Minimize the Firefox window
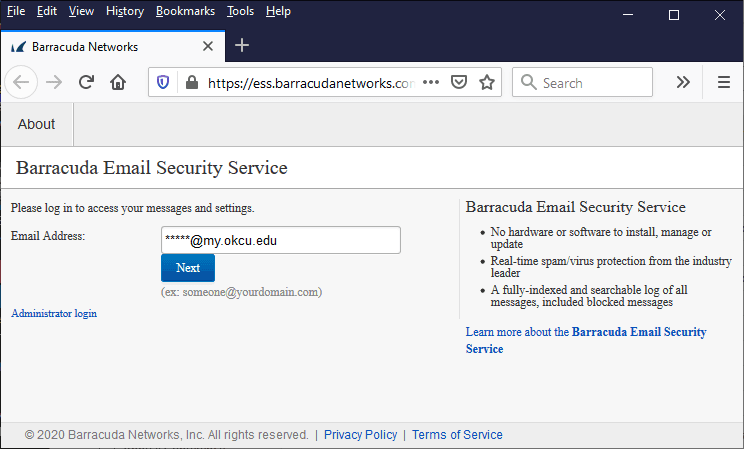This screenshot has height=449, width=744. click(628, 15)
